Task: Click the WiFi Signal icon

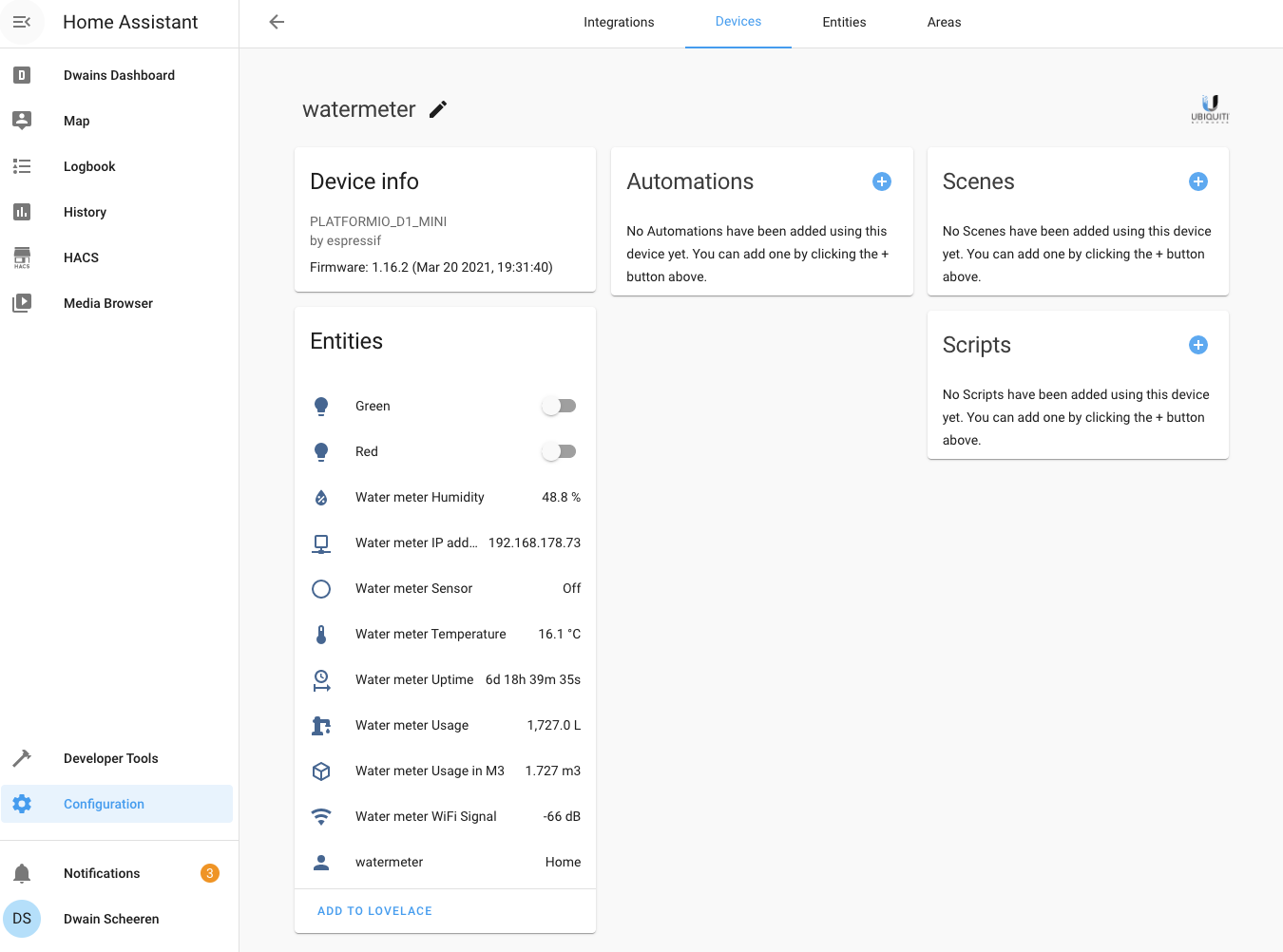Action: (321, 816)
